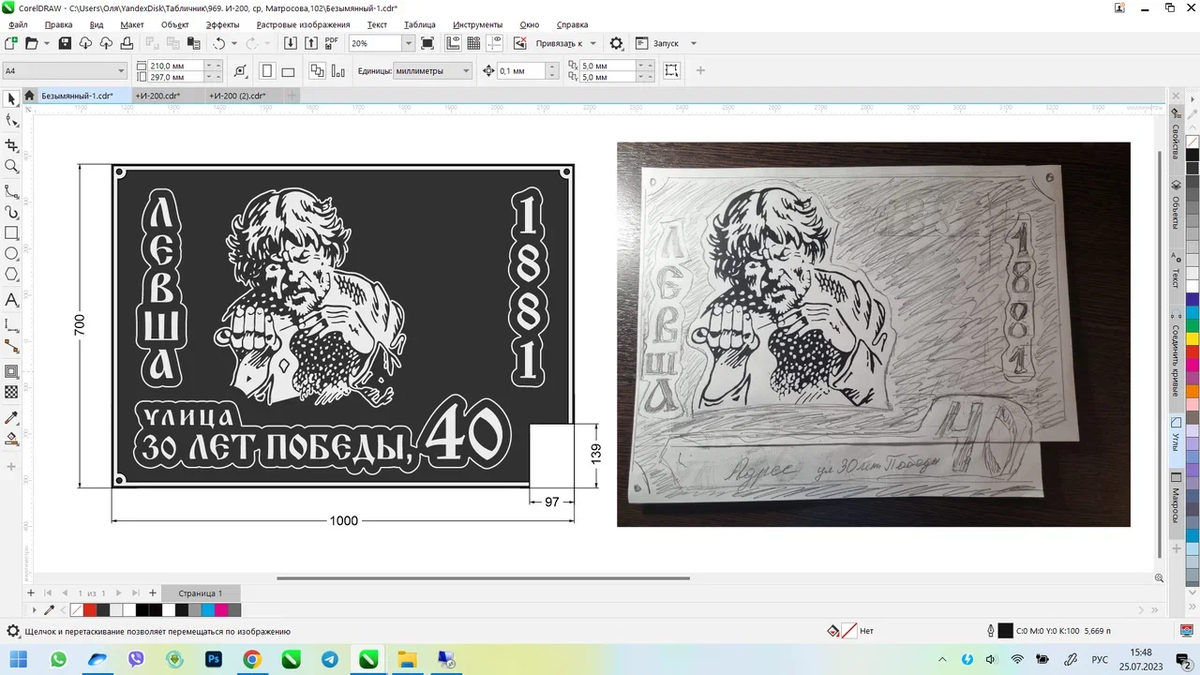The height and width of the screenshot is (675, 1200).
Task: Select the Drop shadow tool
Action: pyautogui.click(x=12, y=371)
